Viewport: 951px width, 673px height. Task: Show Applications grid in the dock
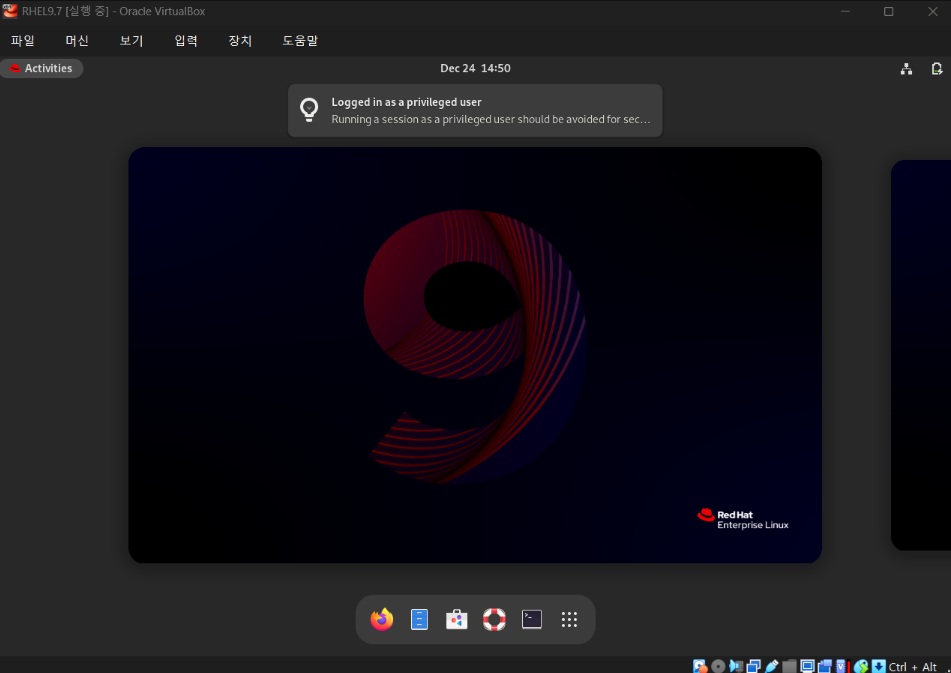pos(570,619)
